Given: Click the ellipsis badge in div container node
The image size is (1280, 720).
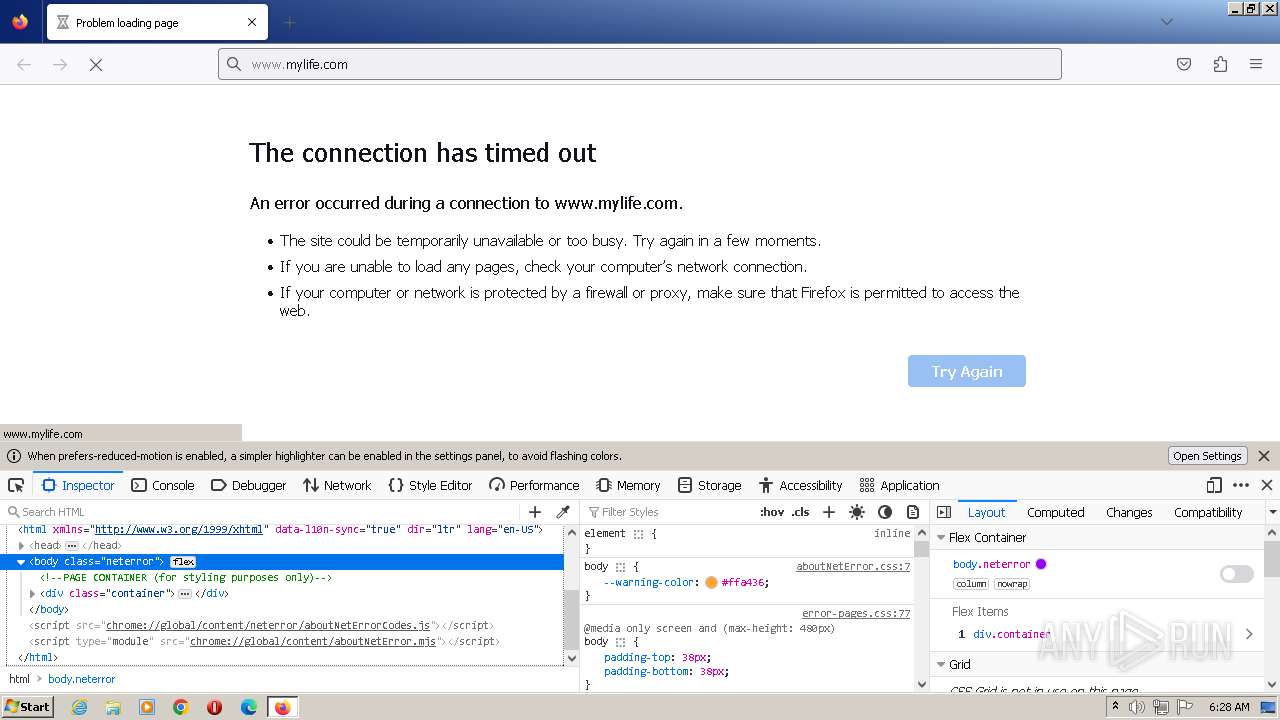Looking at the screenshot, I should coord(185,594).
